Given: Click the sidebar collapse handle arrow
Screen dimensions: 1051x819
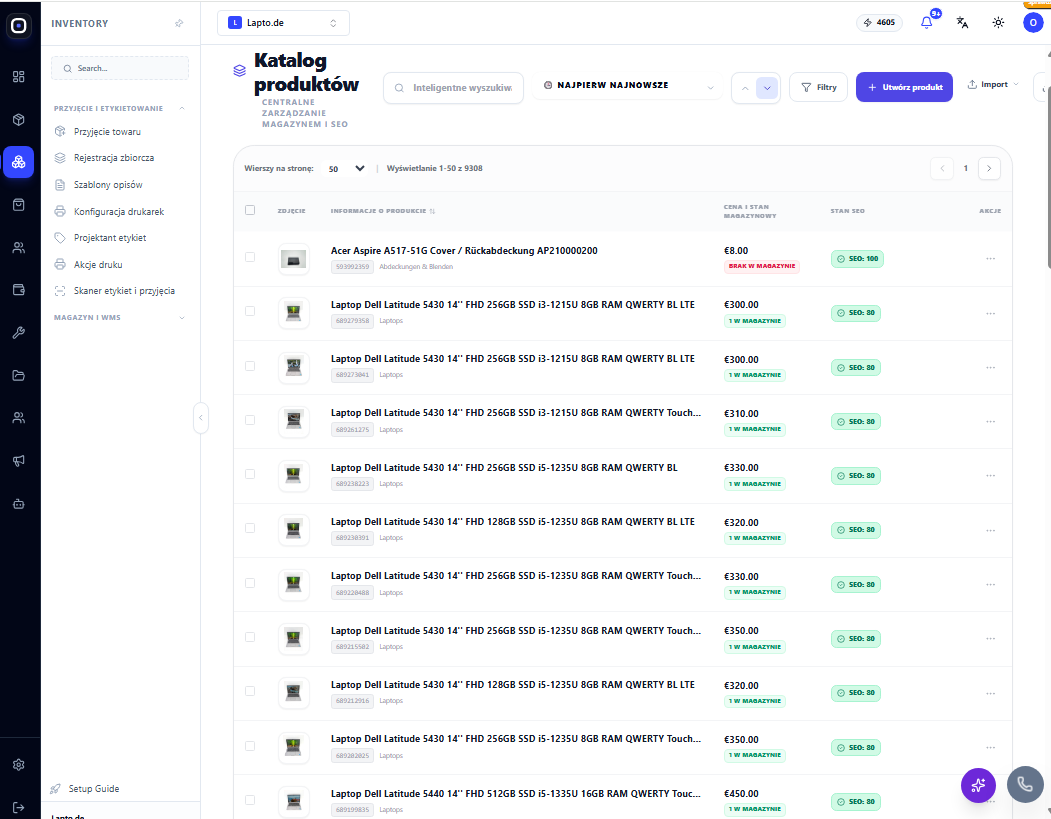Looking at the screenshot, I should click(x=200, y=418).
